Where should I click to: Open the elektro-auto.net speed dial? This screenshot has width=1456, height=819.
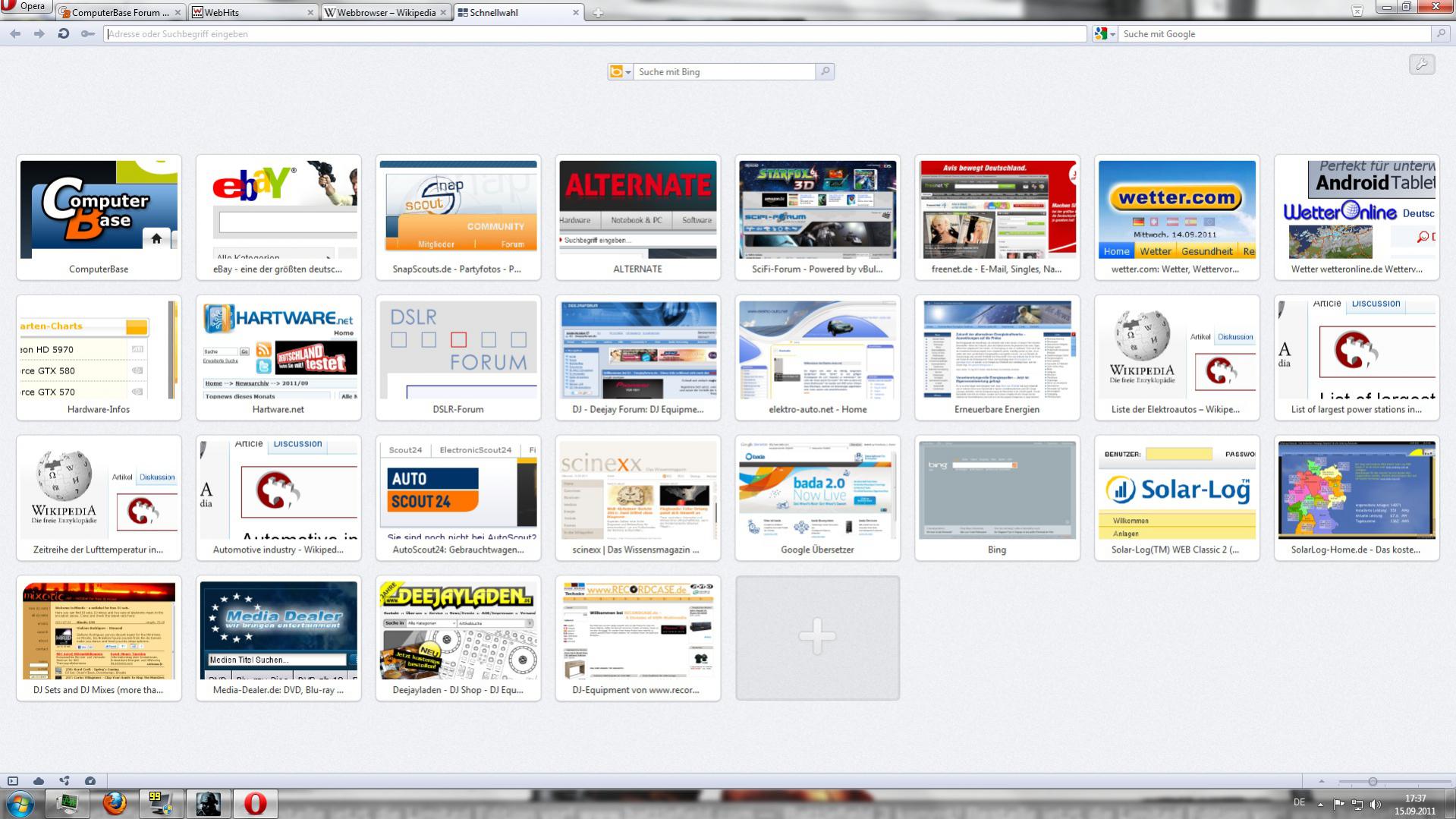(818, 358)
